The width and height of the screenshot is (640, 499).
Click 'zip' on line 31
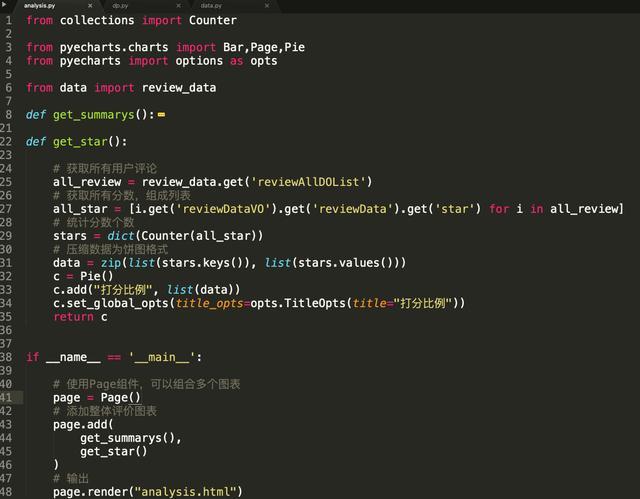[x=111, y=263]
